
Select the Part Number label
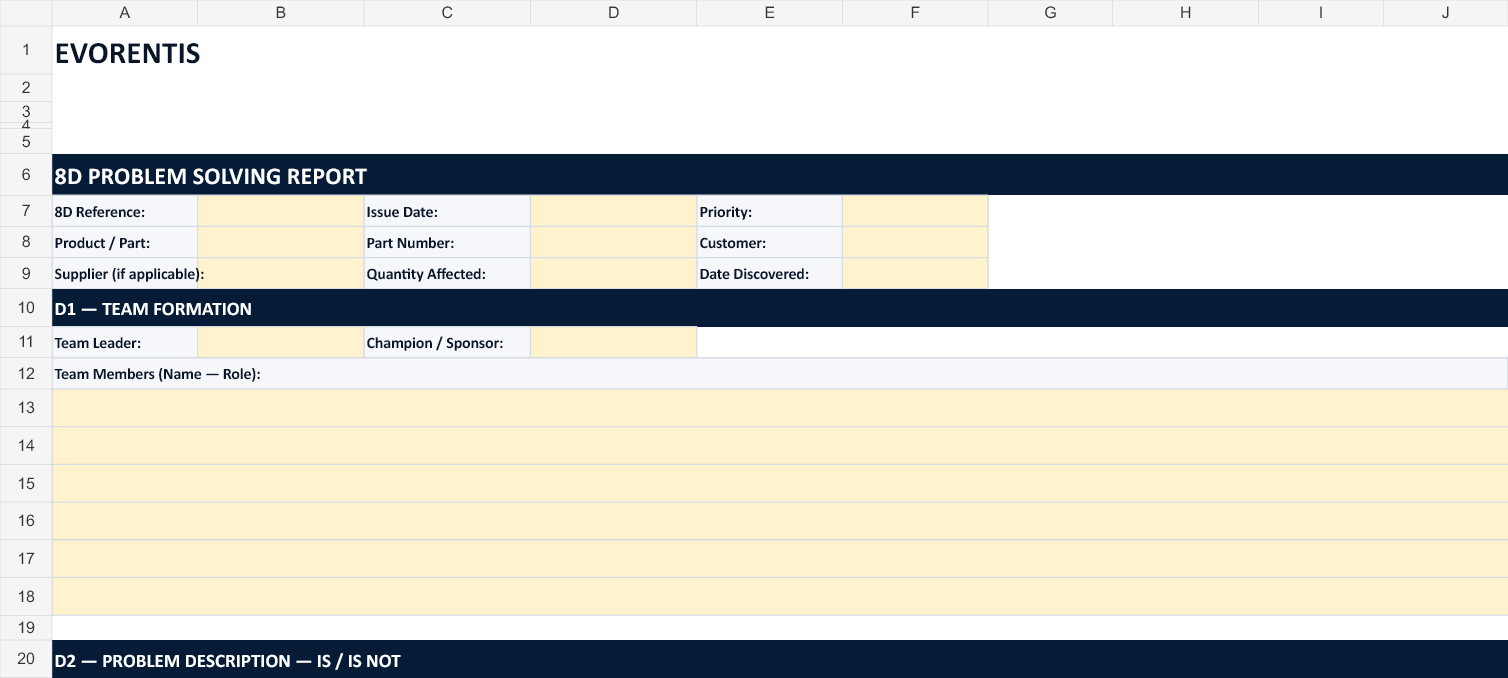(447, 242)
